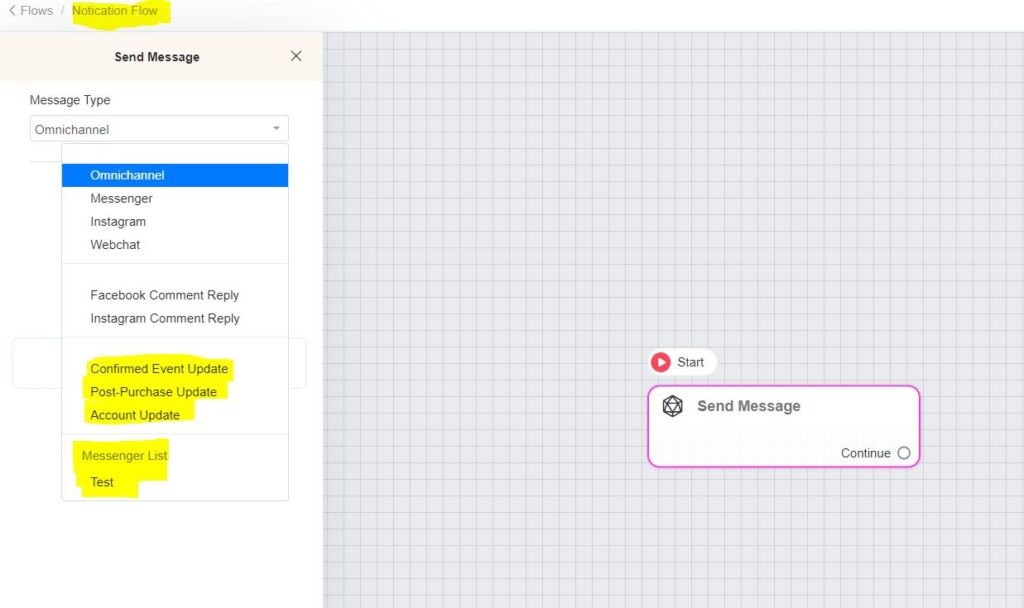1024x608 pixels.
Task: Open the Flows breadcrumb link
Action: pos(37,10)
